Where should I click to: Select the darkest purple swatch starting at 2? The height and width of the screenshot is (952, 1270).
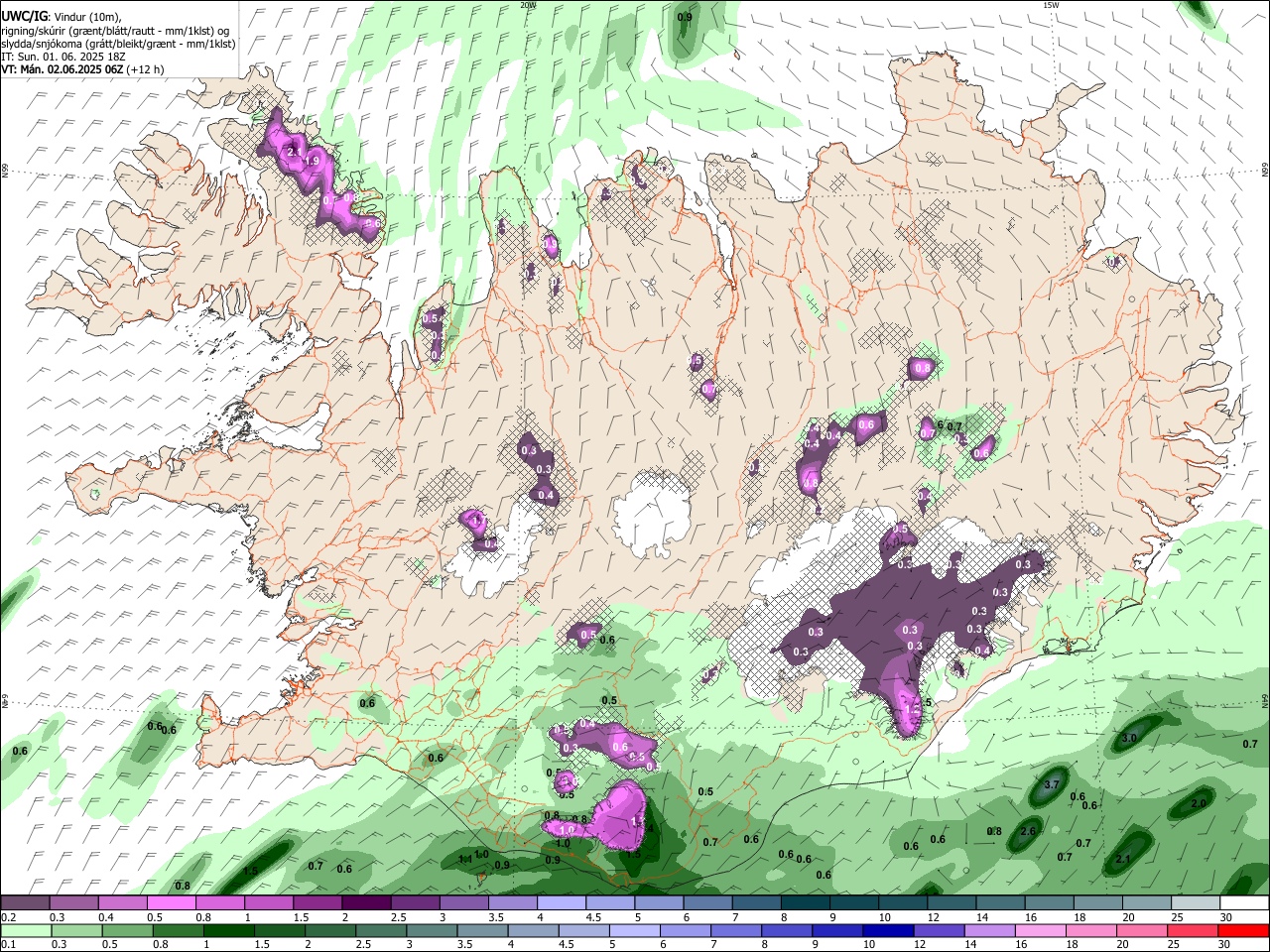[366, 902]
